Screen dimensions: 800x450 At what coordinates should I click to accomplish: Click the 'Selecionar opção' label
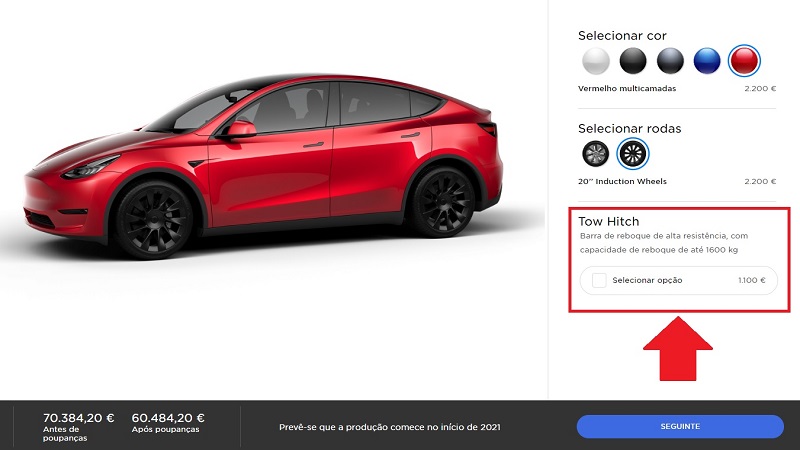(x=647, y=280)
